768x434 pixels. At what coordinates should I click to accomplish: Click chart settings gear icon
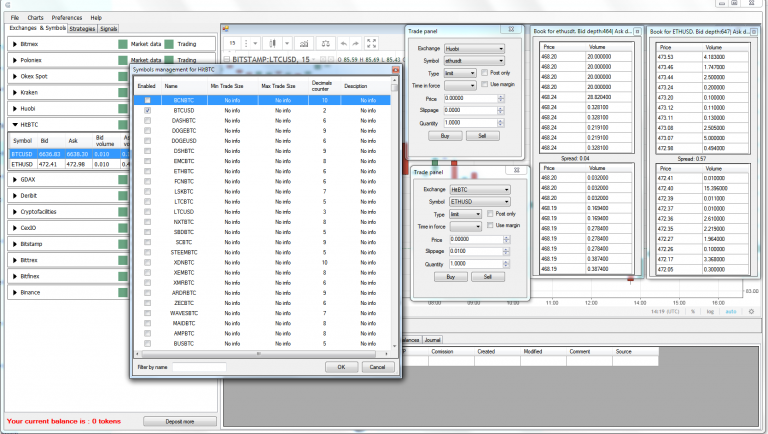pos(751,312)
